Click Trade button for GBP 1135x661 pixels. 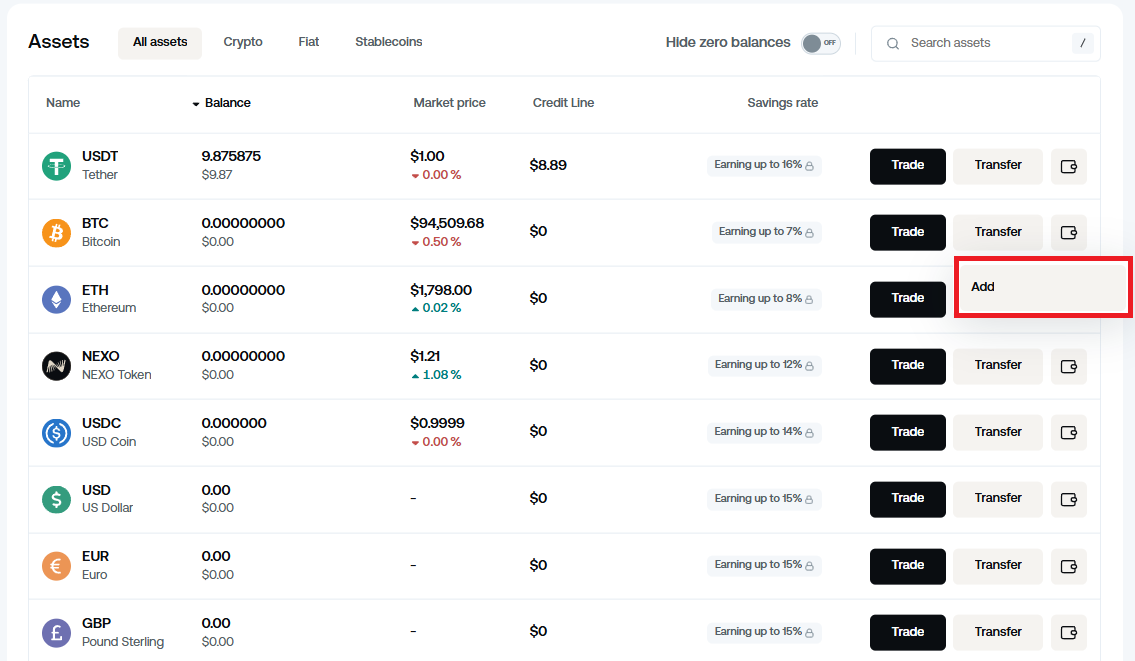908,632
